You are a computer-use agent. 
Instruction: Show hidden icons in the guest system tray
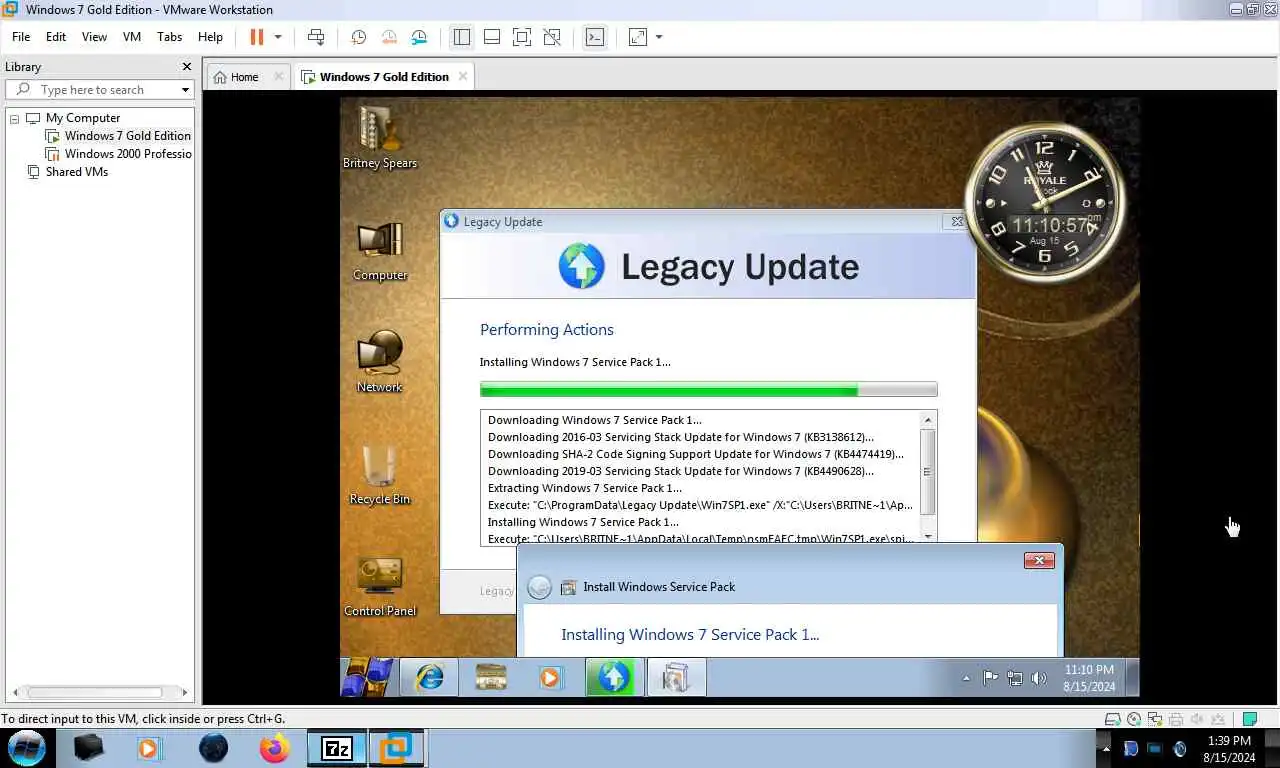966,678
